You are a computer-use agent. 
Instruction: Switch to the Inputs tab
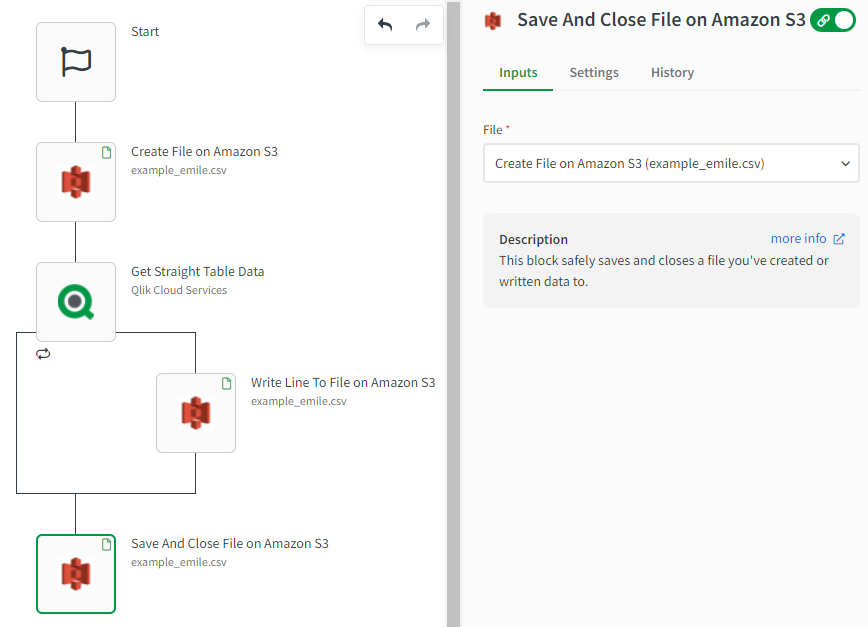coord(518,73)
